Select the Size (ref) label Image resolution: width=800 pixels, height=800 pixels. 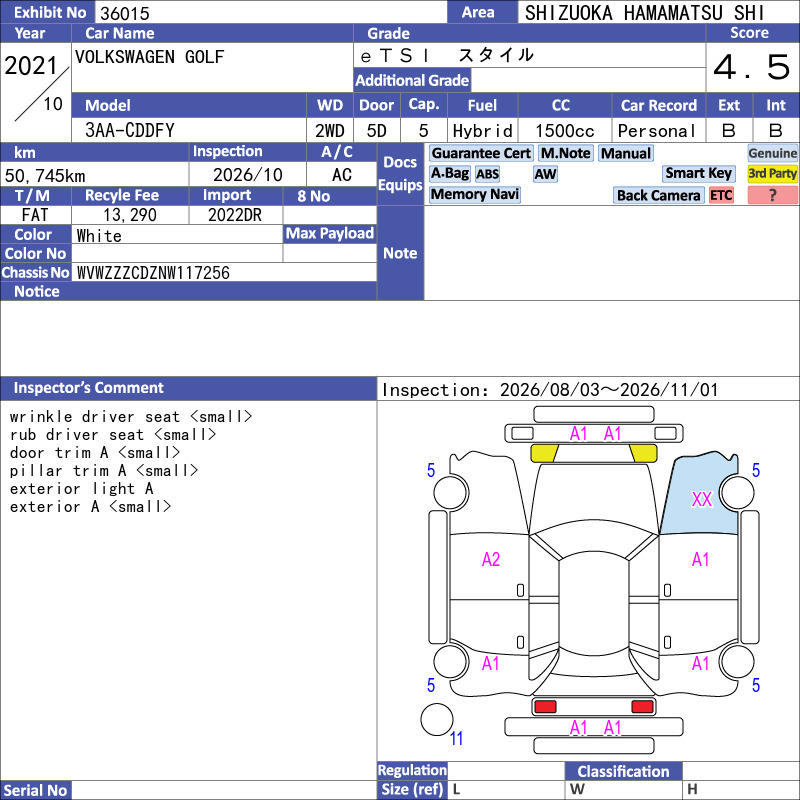[x=412, y=789]
